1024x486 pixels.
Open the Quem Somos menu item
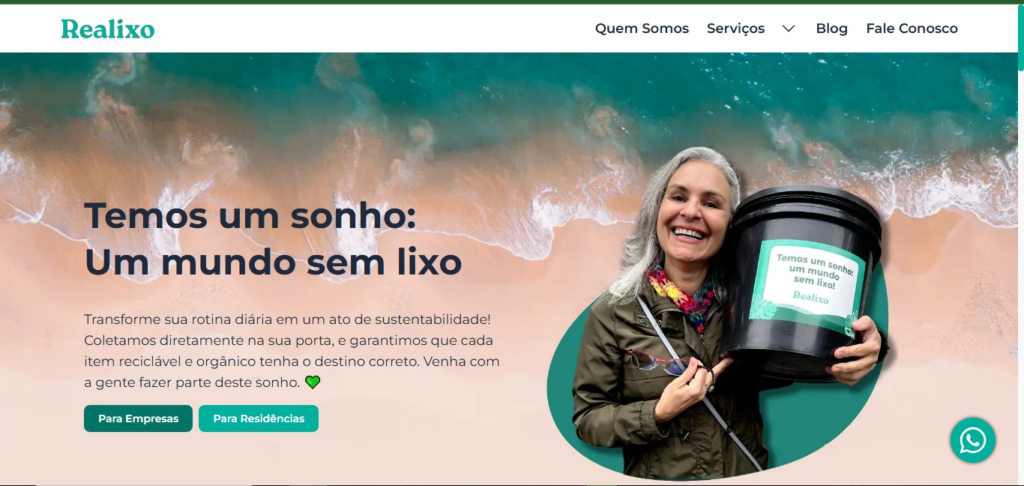coord(641,29)
